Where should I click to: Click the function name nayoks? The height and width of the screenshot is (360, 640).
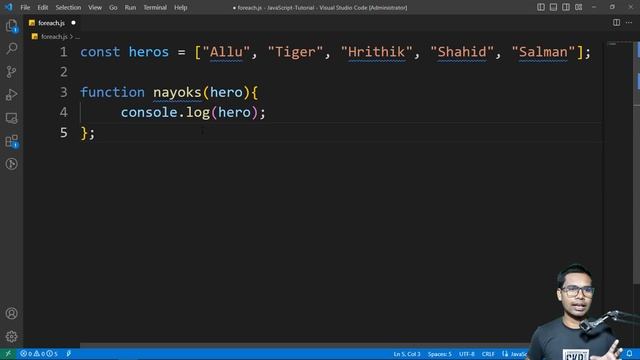[177, 93]
